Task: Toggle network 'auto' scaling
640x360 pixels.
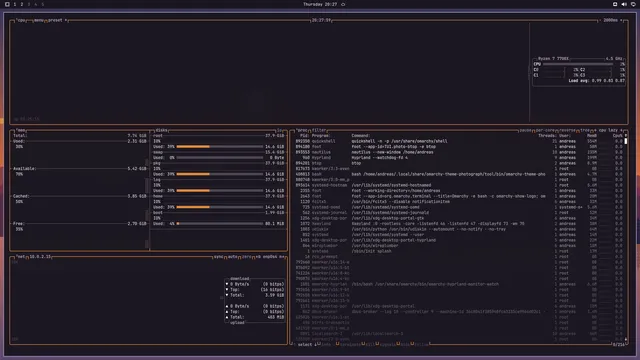Action: (x=233, y=257)
